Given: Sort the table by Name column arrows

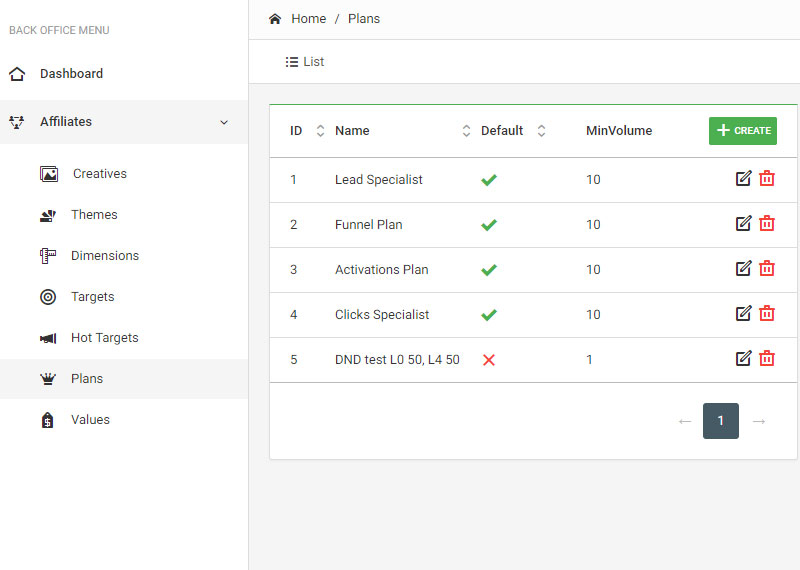Looking at the screenshot, I should pyautogui.click(x=466, y=131).
